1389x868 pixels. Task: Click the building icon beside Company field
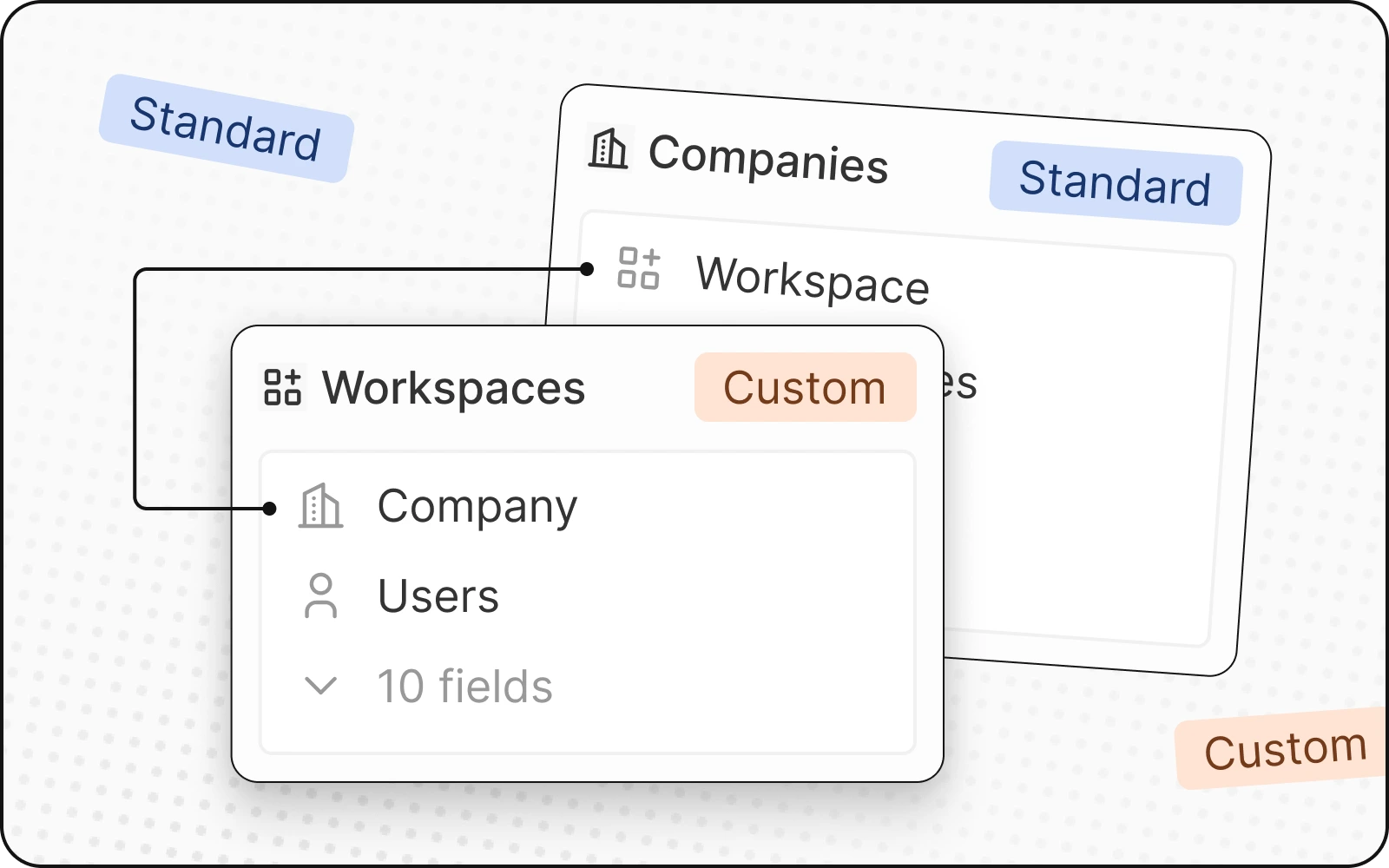point(320,506)
